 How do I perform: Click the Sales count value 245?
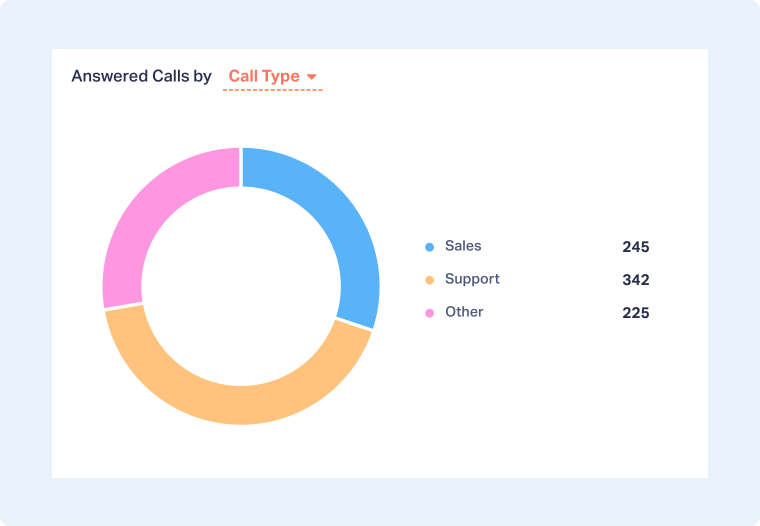(635, 247)
